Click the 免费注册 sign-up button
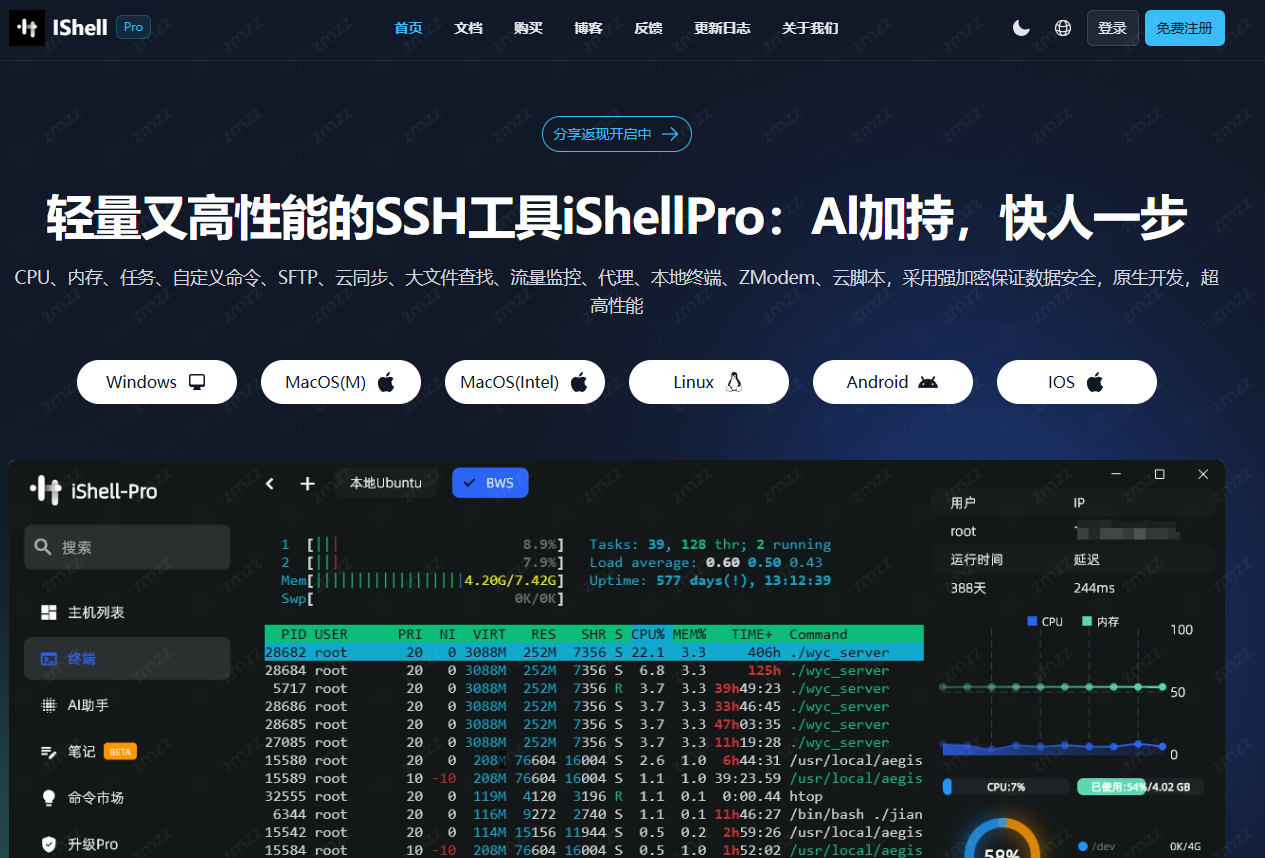1265x858 pixels. 1185,28
